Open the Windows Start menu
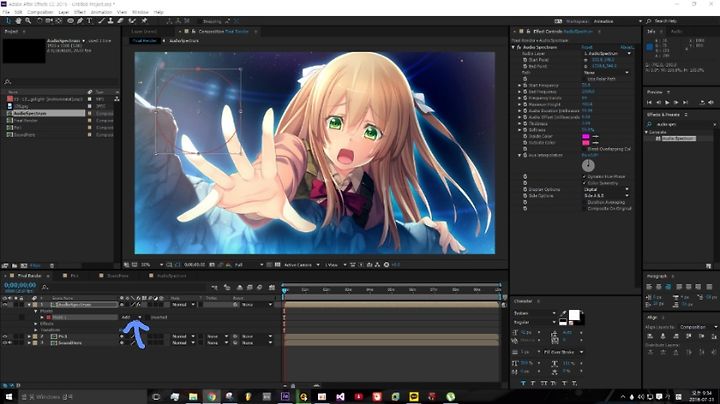The height and width of the screenshot is (404, 720). pyautogui.click(x=9, y=396)
